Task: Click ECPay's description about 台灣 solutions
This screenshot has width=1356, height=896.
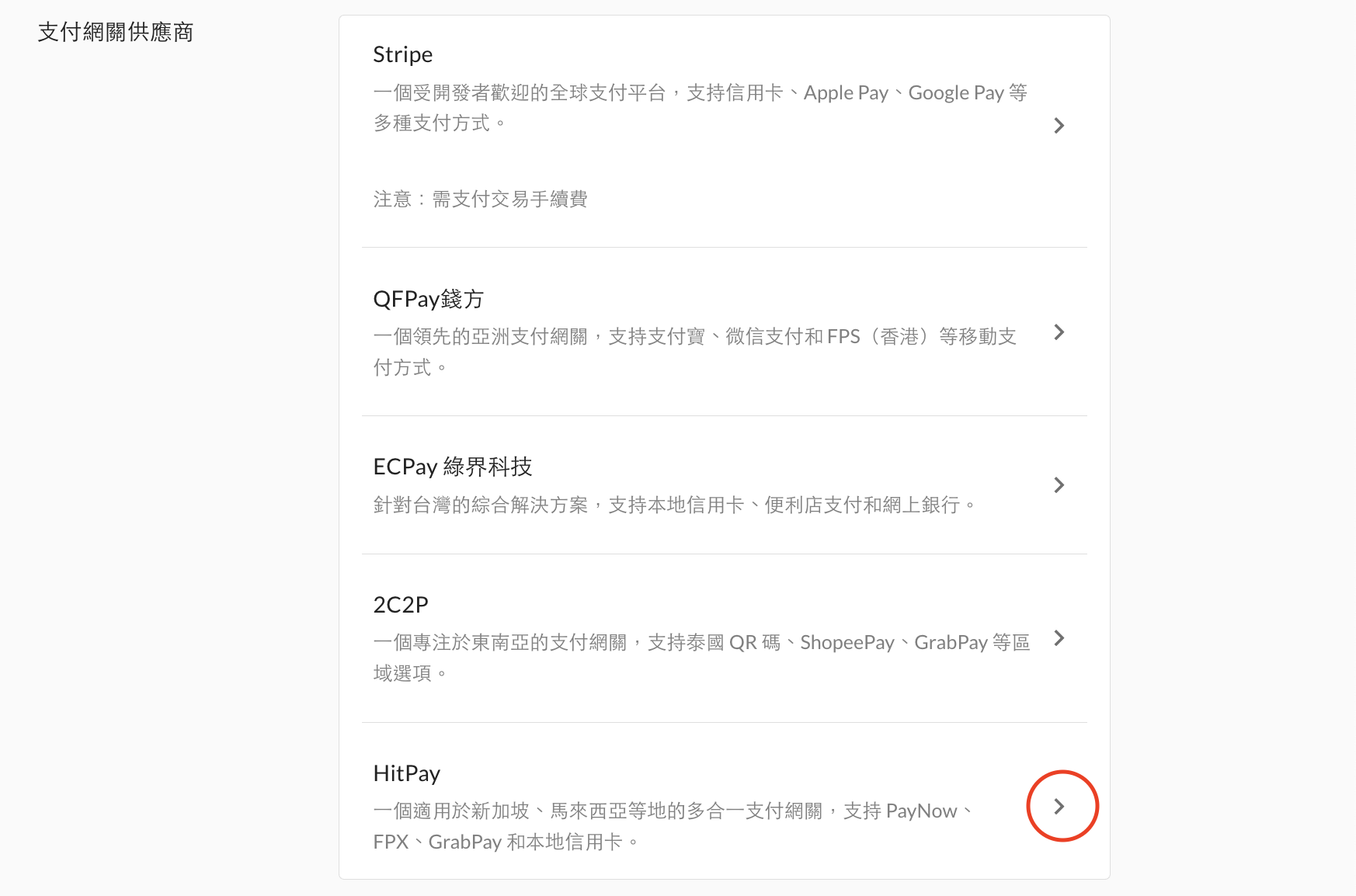Action: tap(673, 505)
